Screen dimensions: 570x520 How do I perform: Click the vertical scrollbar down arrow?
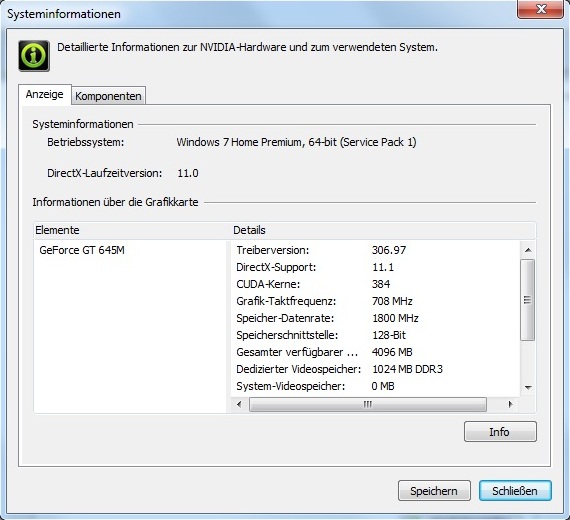(x=528, y=387)
